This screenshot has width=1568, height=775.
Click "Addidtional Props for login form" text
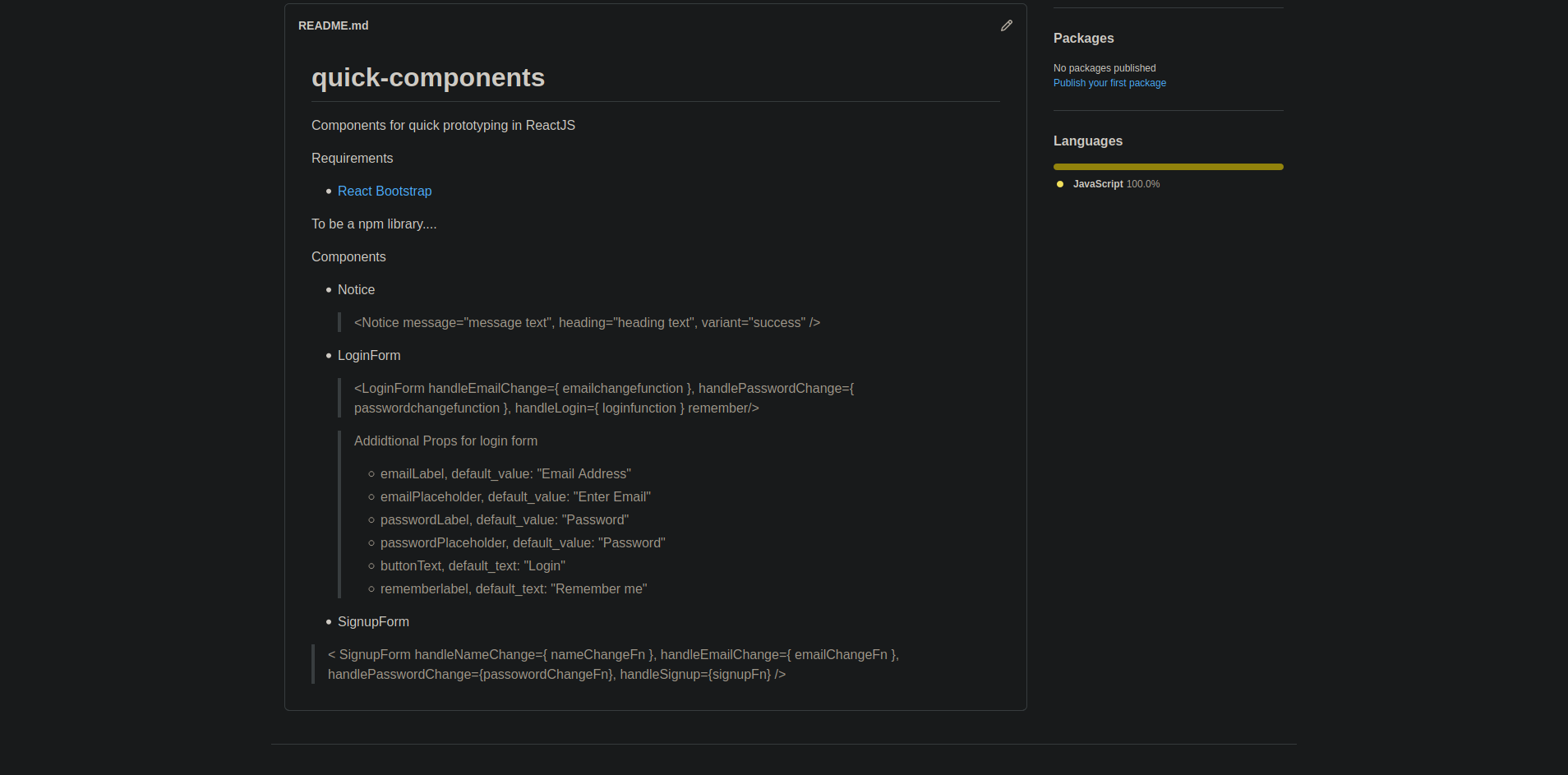[445, 441]
